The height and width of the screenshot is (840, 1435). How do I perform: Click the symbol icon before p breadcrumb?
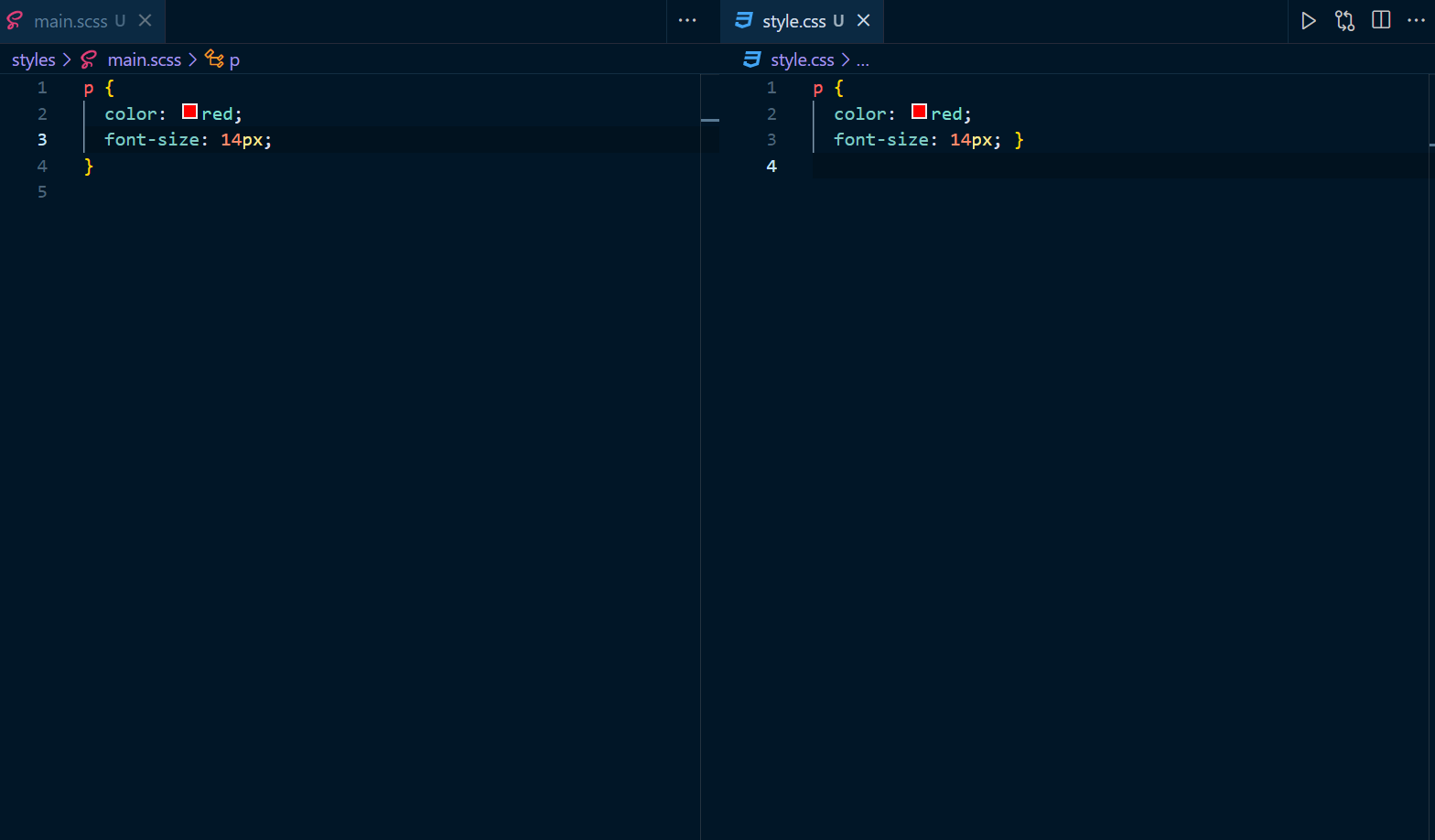[215, 59]
